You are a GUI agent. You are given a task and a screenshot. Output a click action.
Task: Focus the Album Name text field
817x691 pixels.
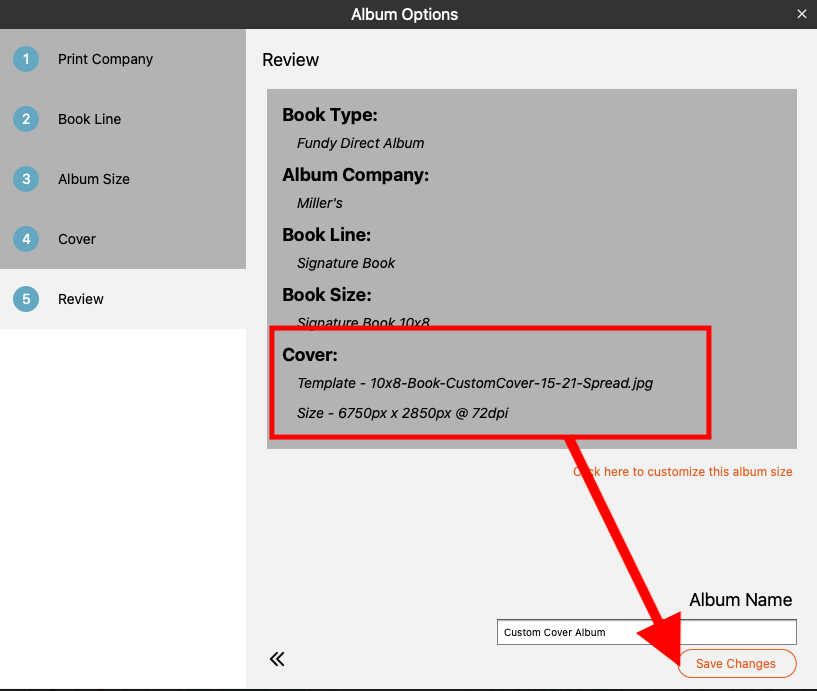coord(647,632)
